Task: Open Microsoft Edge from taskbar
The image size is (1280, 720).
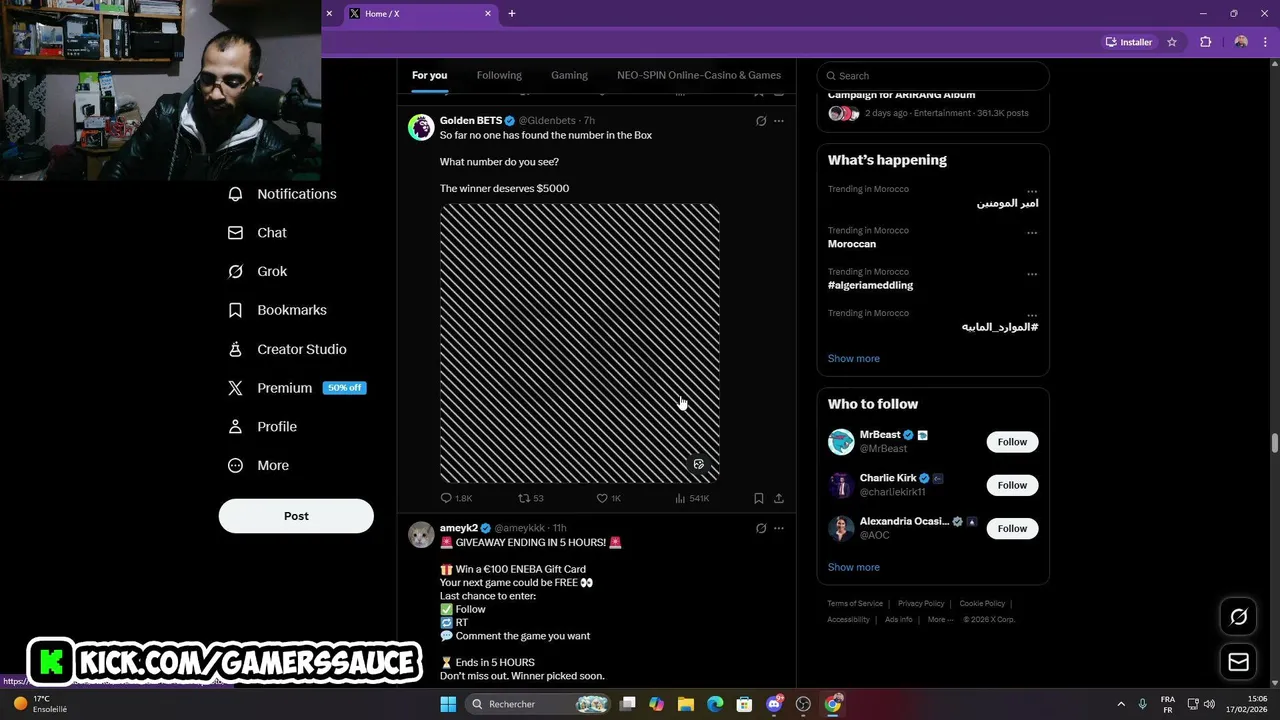Action: click(715, 704)
